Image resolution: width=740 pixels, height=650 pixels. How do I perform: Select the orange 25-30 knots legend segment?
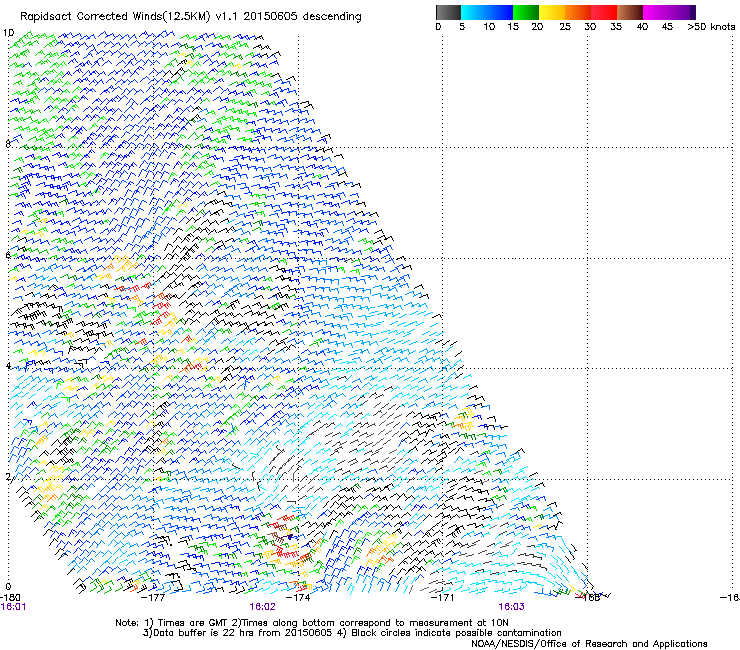pos(578,12)
